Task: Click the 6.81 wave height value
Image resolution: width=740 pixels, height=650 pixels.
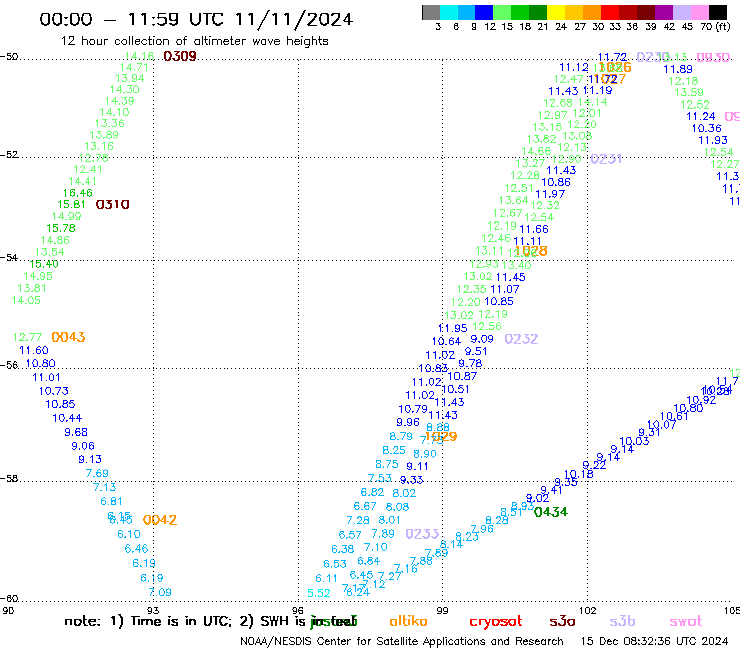Action: (111, 501)
